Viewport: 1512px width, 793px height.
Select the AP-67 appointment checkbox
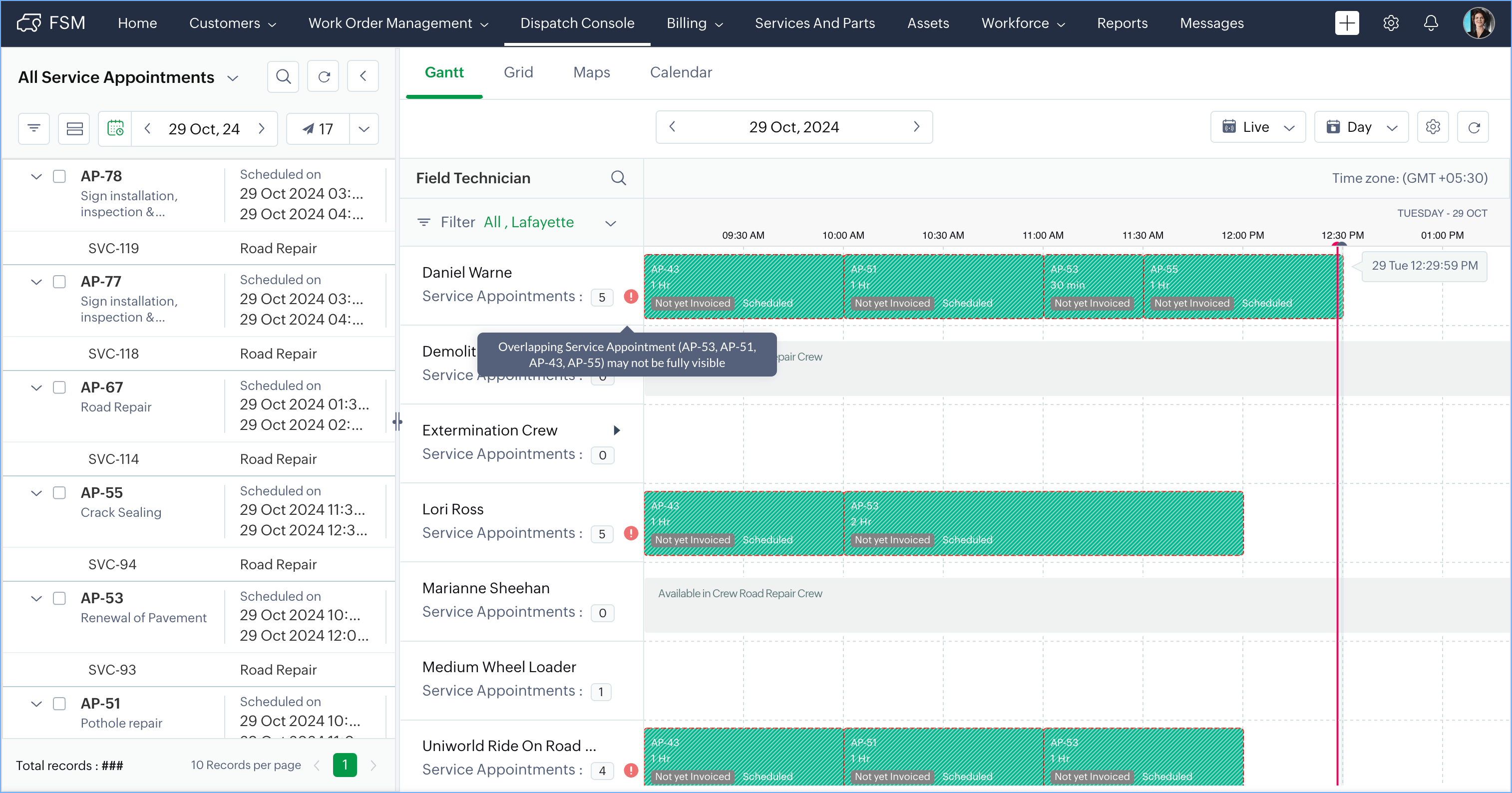point(59,388)
